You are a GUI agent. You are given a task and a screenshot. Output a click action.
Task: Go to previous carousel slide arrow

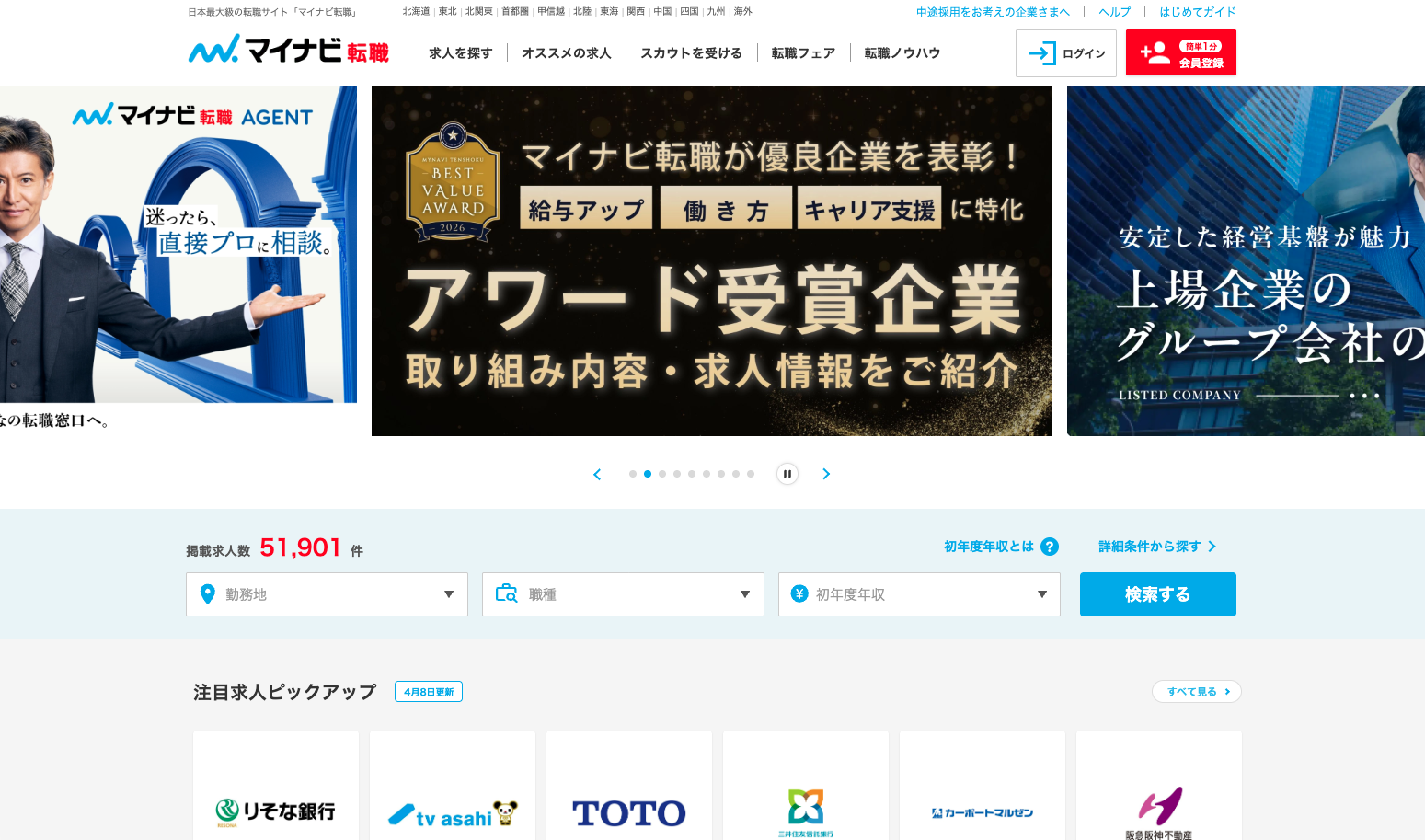point(597,474)
